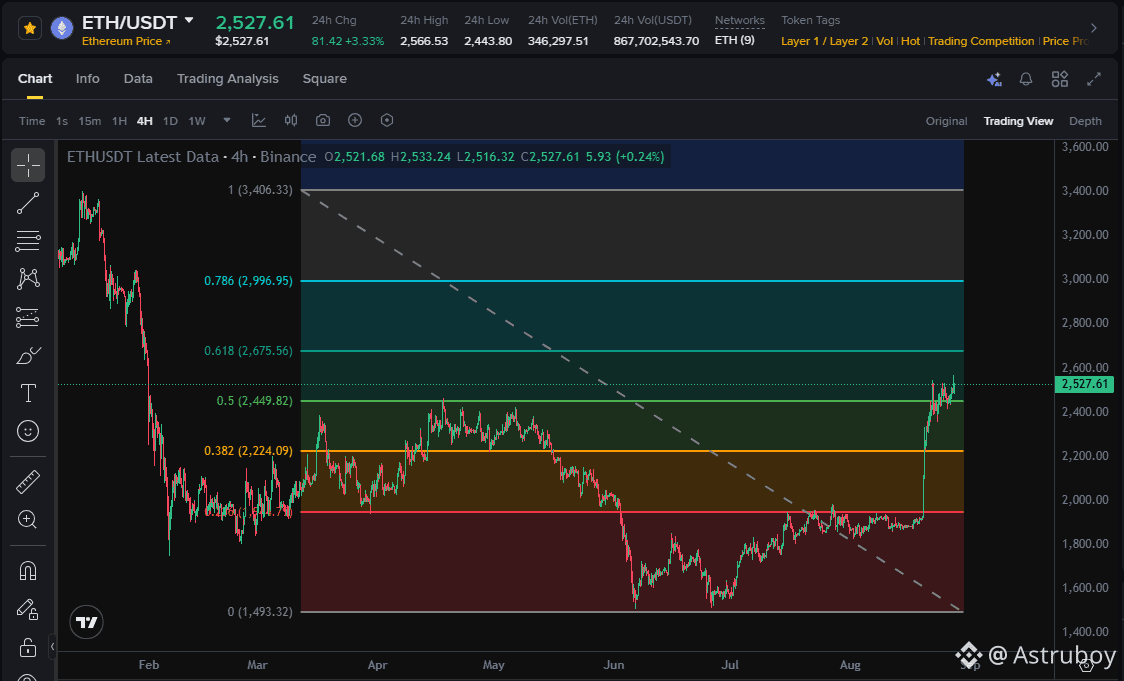Click the 2,527.61 current price label
This screenshot has height=681, width=1124.
pos(1085,384)
